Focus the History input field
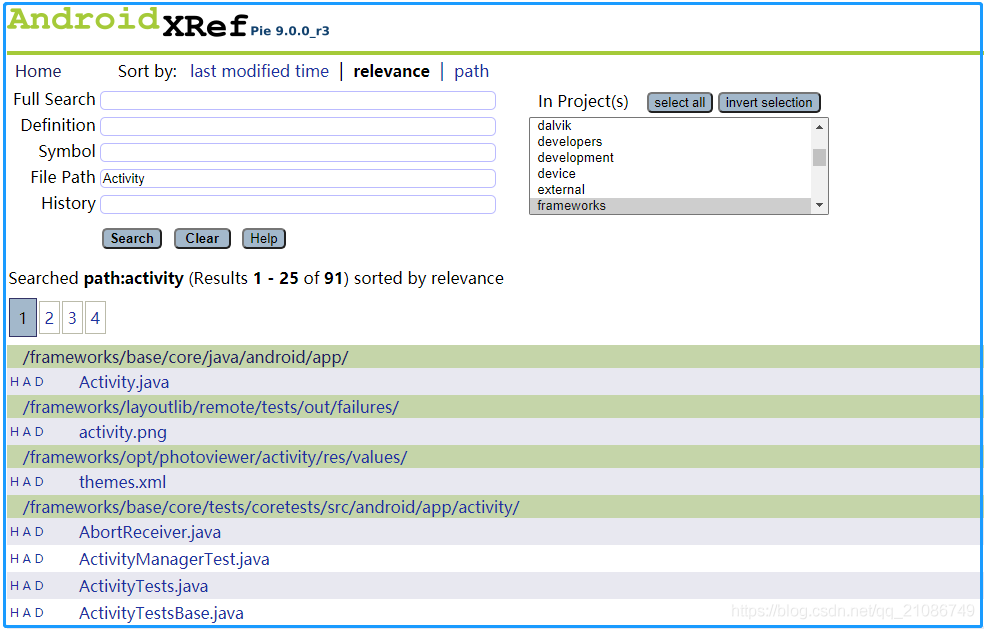Screen dimensions: 984x629 coord(298,205)
